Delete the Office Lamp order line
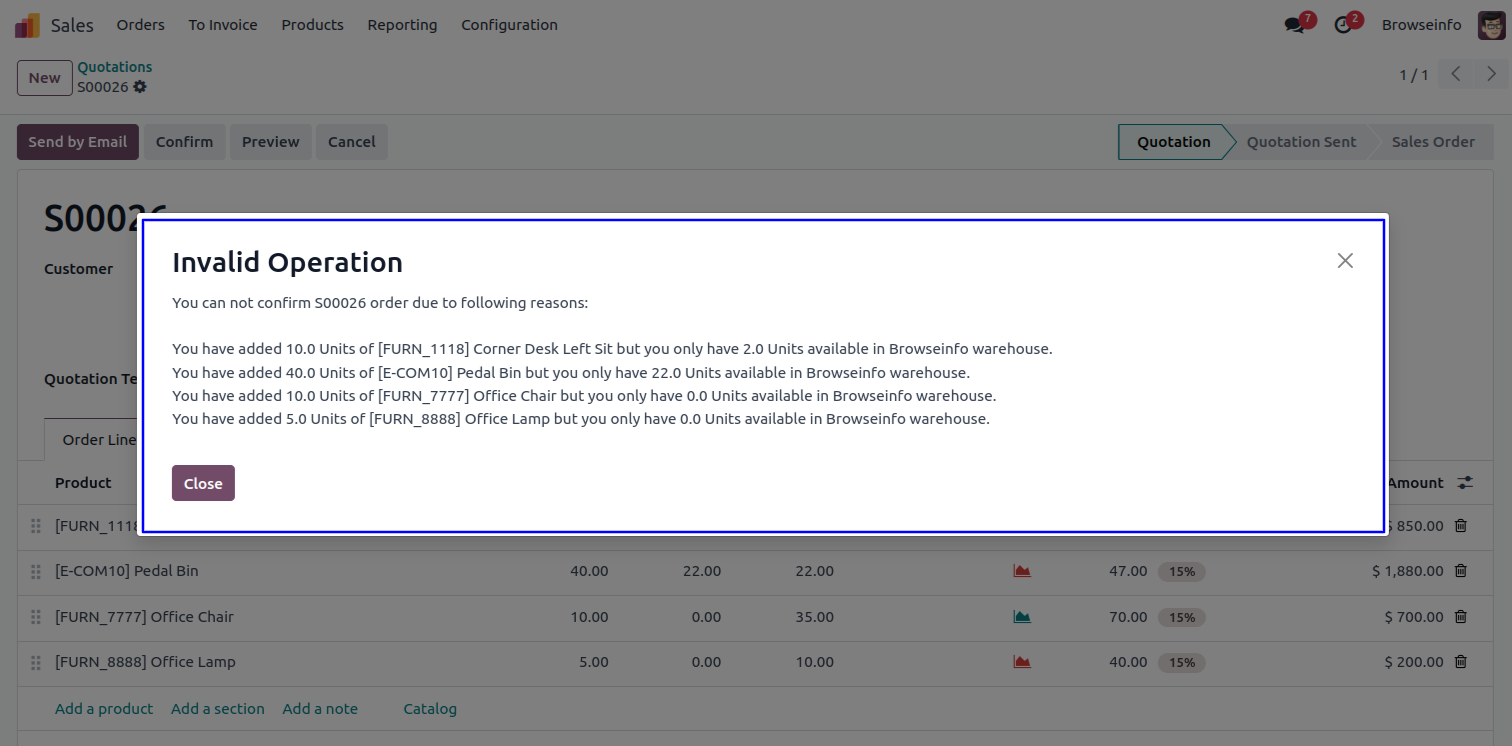Viewport: 1512px width, 746px height. [x=1460, y=662]
